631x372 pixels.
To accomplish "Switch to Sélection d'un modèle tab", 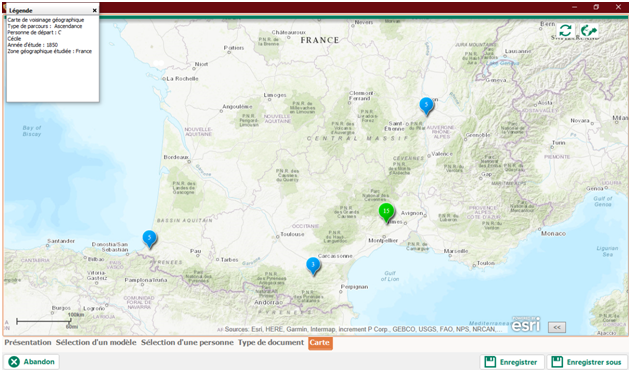I will 96,343.
